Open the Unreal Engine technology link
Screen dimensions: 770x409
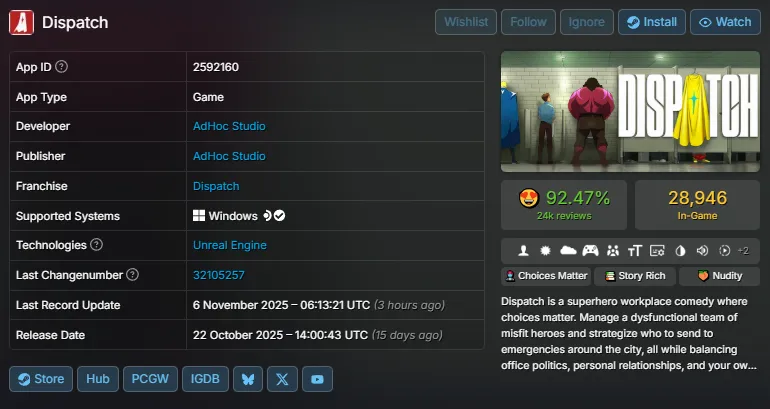click(x=230, y=245)
